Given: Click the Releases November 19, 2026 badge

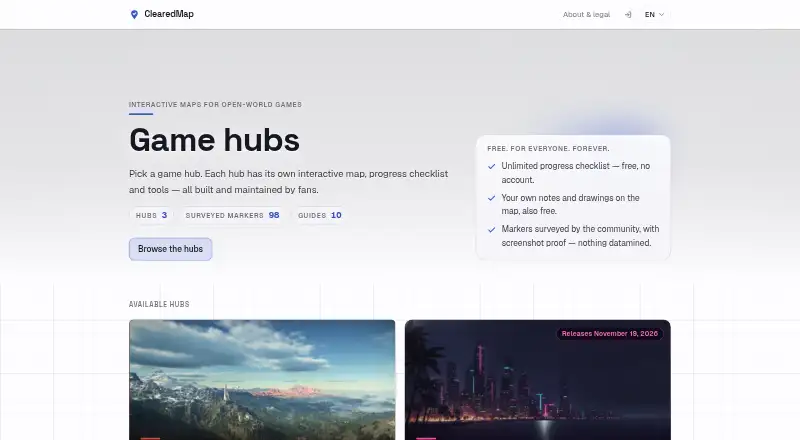Looking at the screenshot, I should click(x=610, y=334).
